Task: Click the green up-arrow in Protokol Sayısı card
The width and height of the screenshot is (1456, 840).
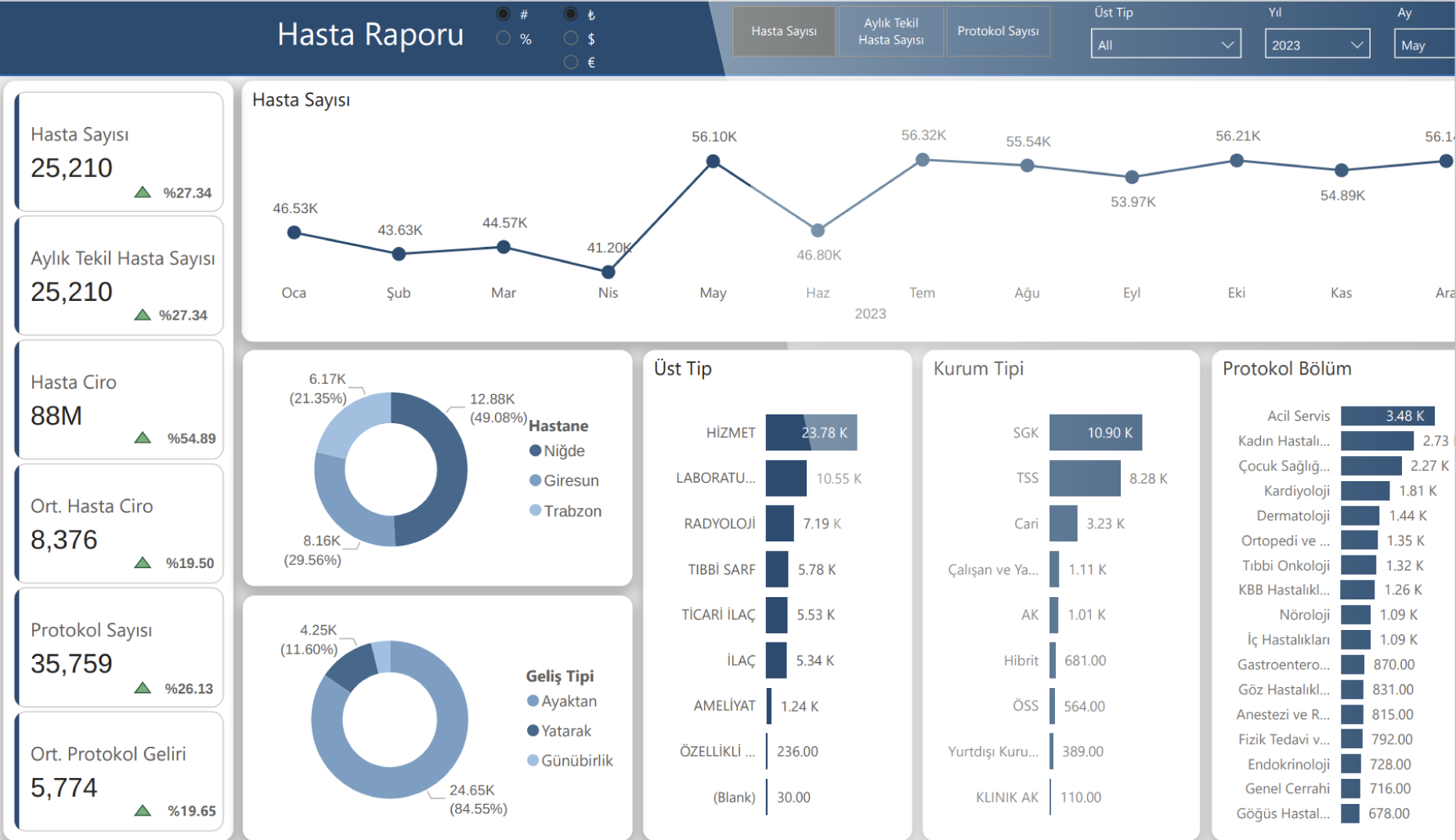Action: [143, 688]
